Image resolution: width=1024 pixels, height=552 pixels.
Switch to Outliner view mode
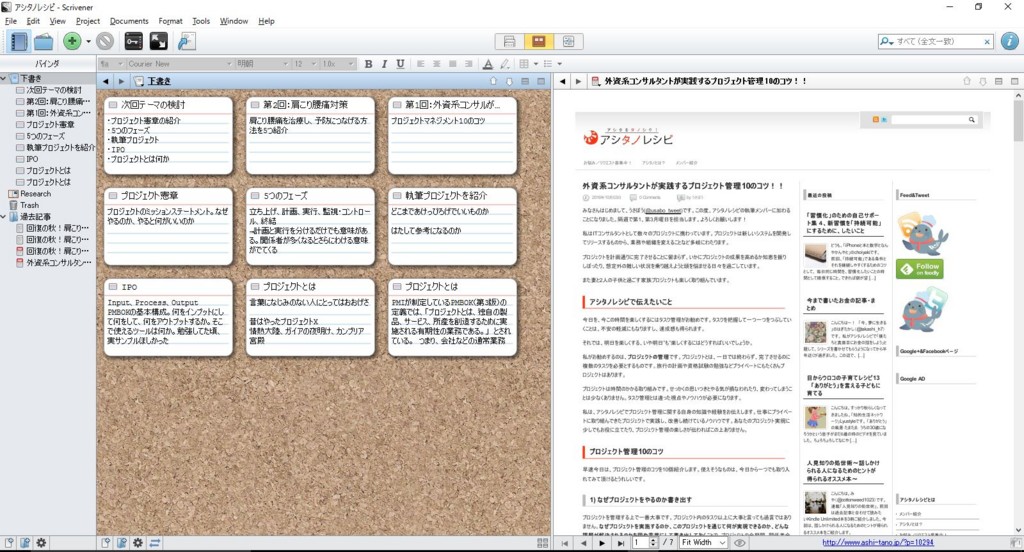pos(568,41)
